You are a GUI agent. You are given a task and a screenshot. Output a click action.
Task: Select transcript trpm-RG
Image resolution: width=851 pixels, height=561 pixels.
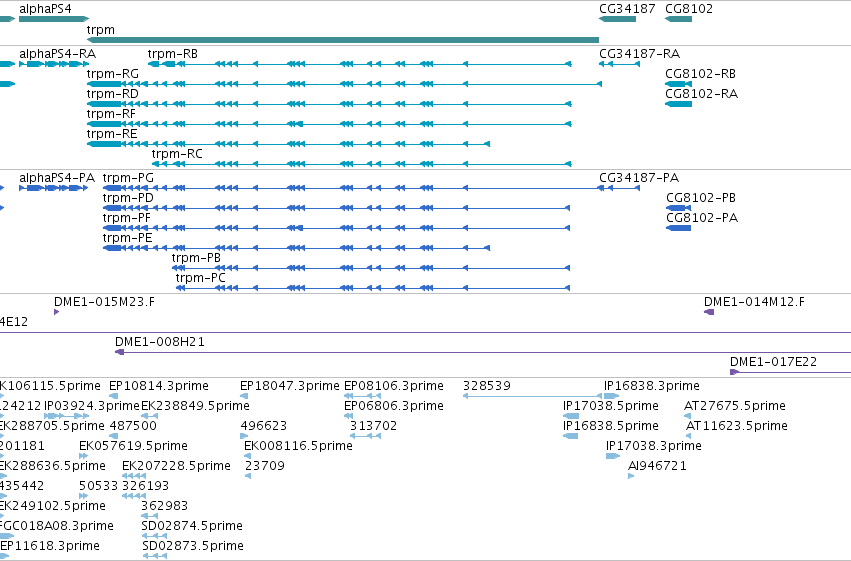pyautogui.click(x=112, y=74)
